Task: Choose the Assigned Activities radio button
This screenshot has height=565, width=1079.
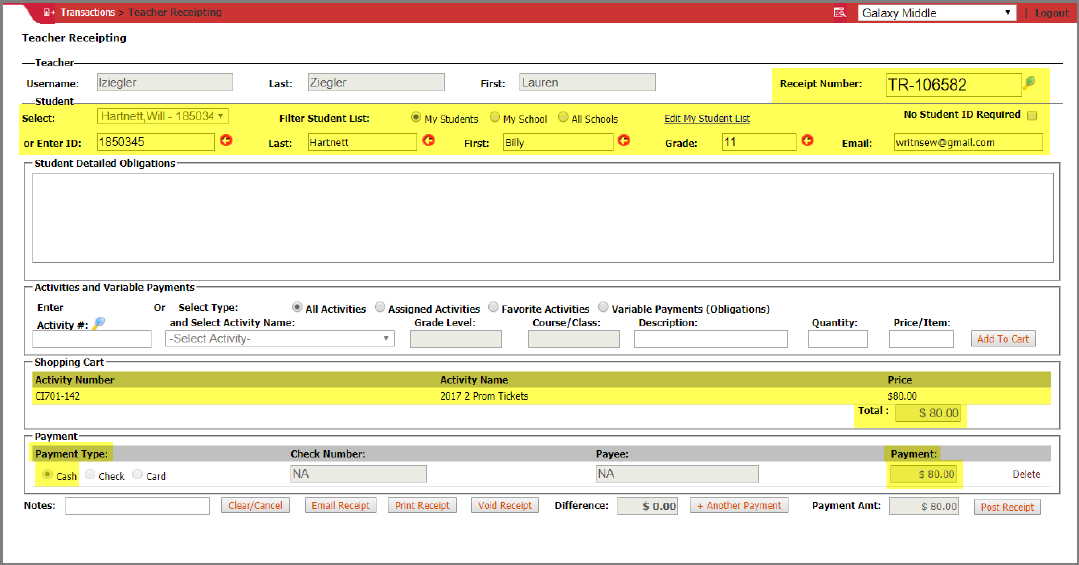Action: [x=380, y=307]
